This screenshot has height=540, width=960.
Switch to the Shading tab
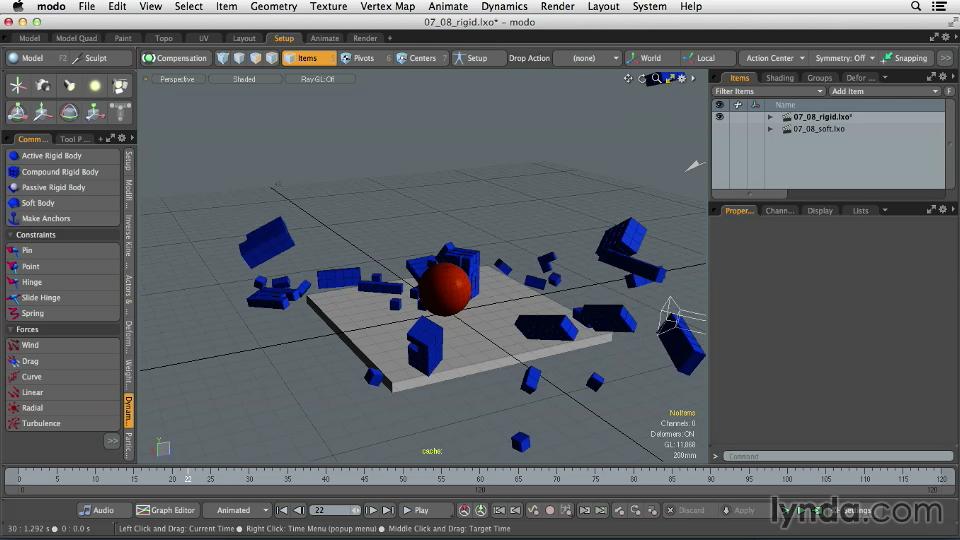click(x=780, y=78)
